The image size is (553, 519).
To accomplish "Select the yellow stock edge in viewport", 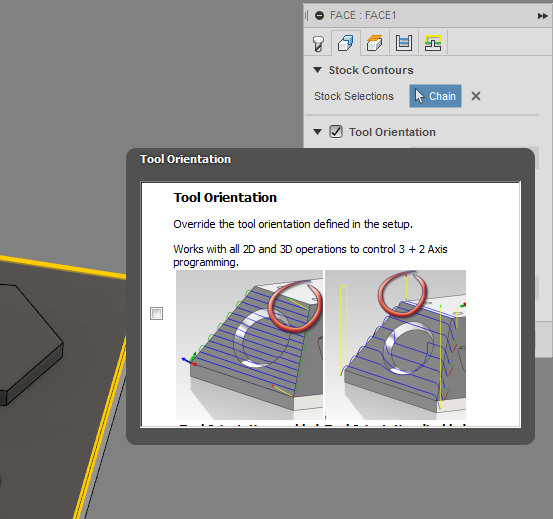I will [63, 268].
